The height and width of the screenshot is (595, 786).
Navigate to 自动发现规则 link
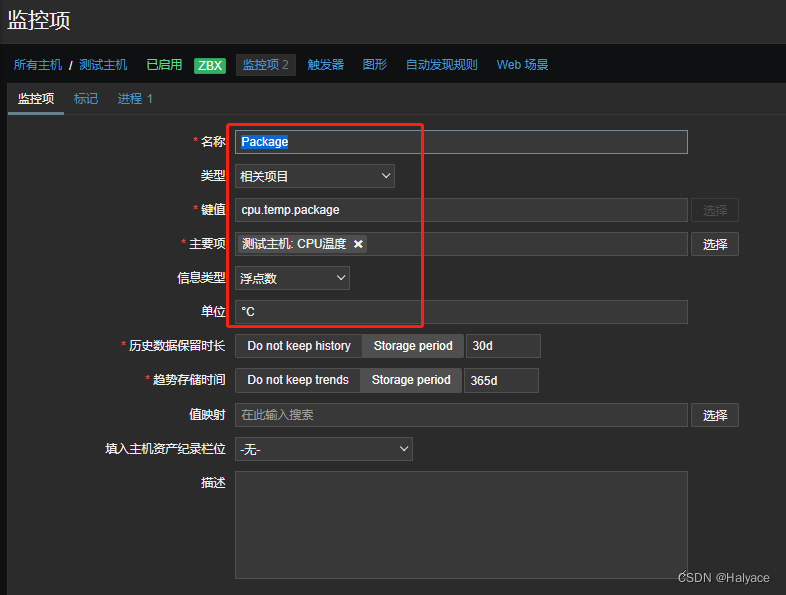point(441,65)
